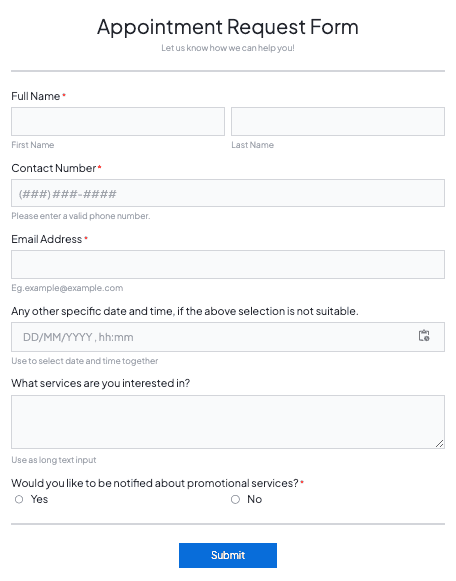Focus the First Name input field
456x581 pixels.
(118, 122)
